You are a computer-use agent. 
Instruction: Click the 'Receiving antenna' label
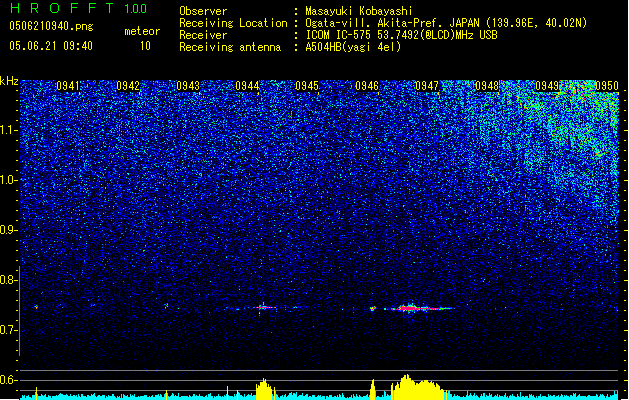pyautogui.click(x=230, y=47)
